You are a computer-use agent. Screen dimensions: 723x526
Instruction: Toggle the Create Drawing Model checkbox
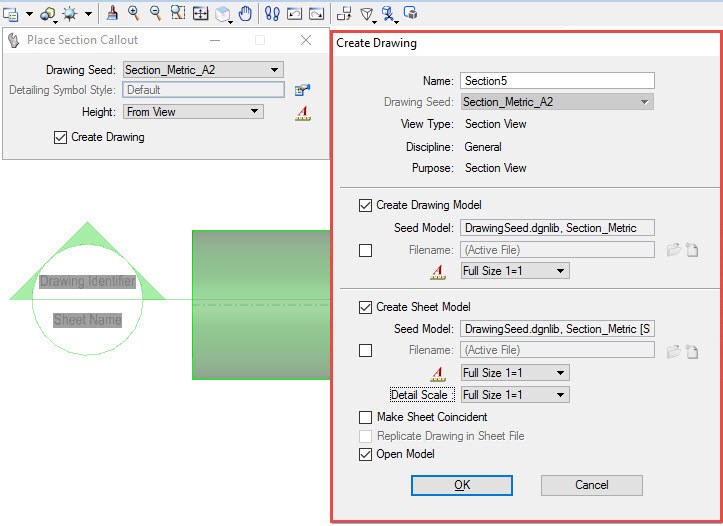click(365, 205)
